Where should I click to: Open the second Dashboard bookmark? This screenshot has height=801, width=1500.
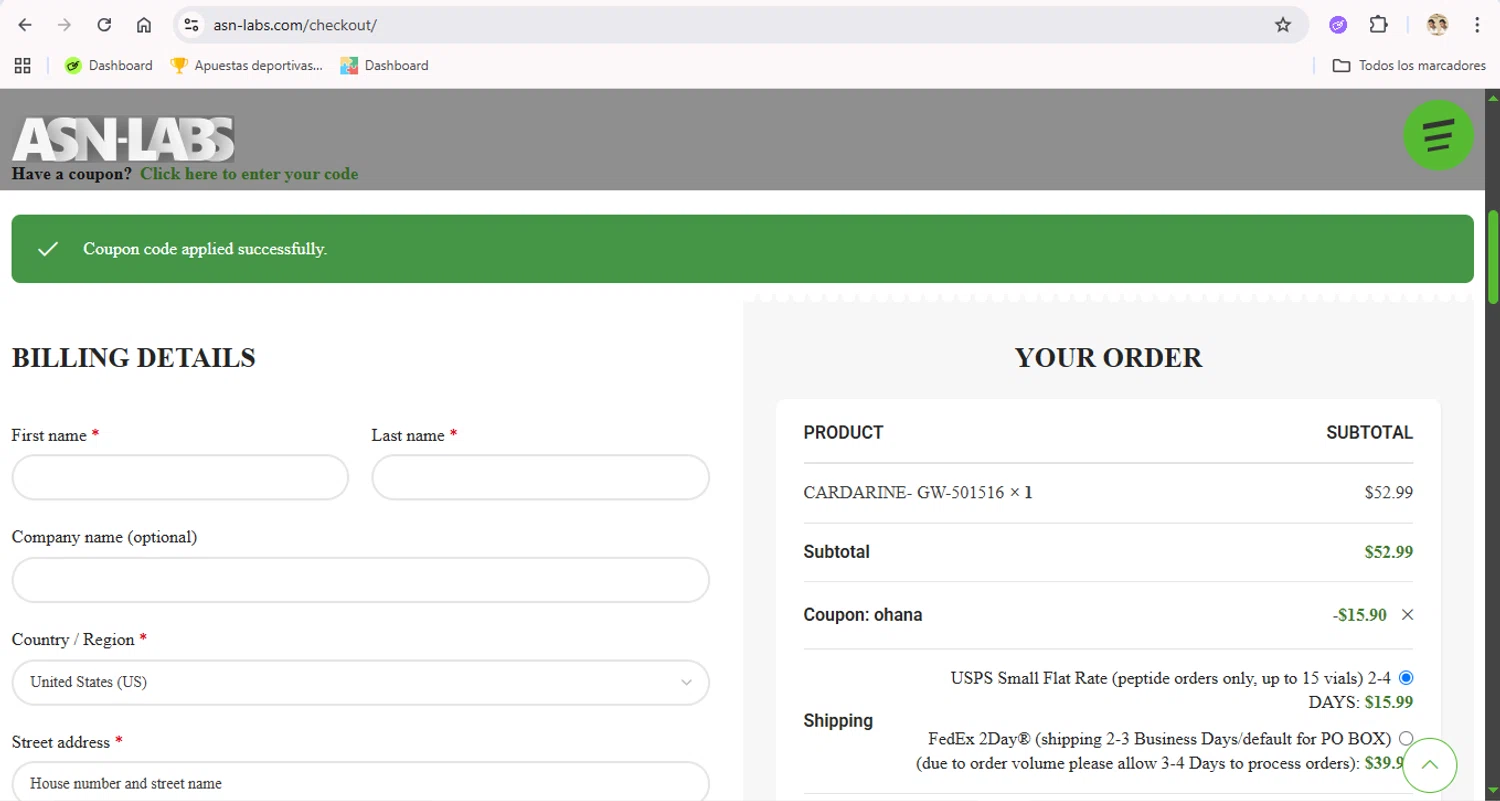coord(384,65)
